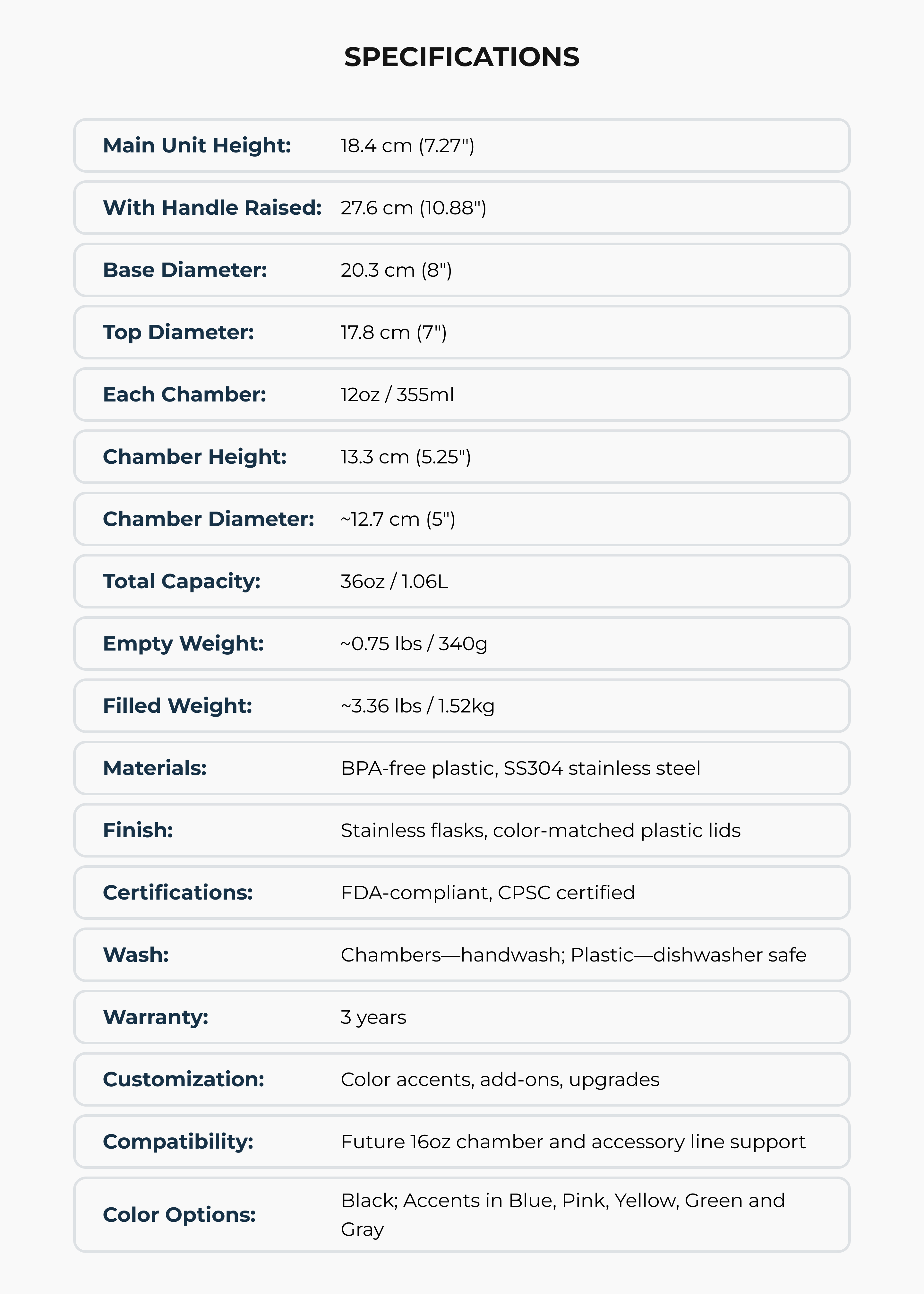The height and width of the screenshot is (1294, 924).
Task: Click the Each Chamber 12oz / 355ml value
Action: coord(397,395)
